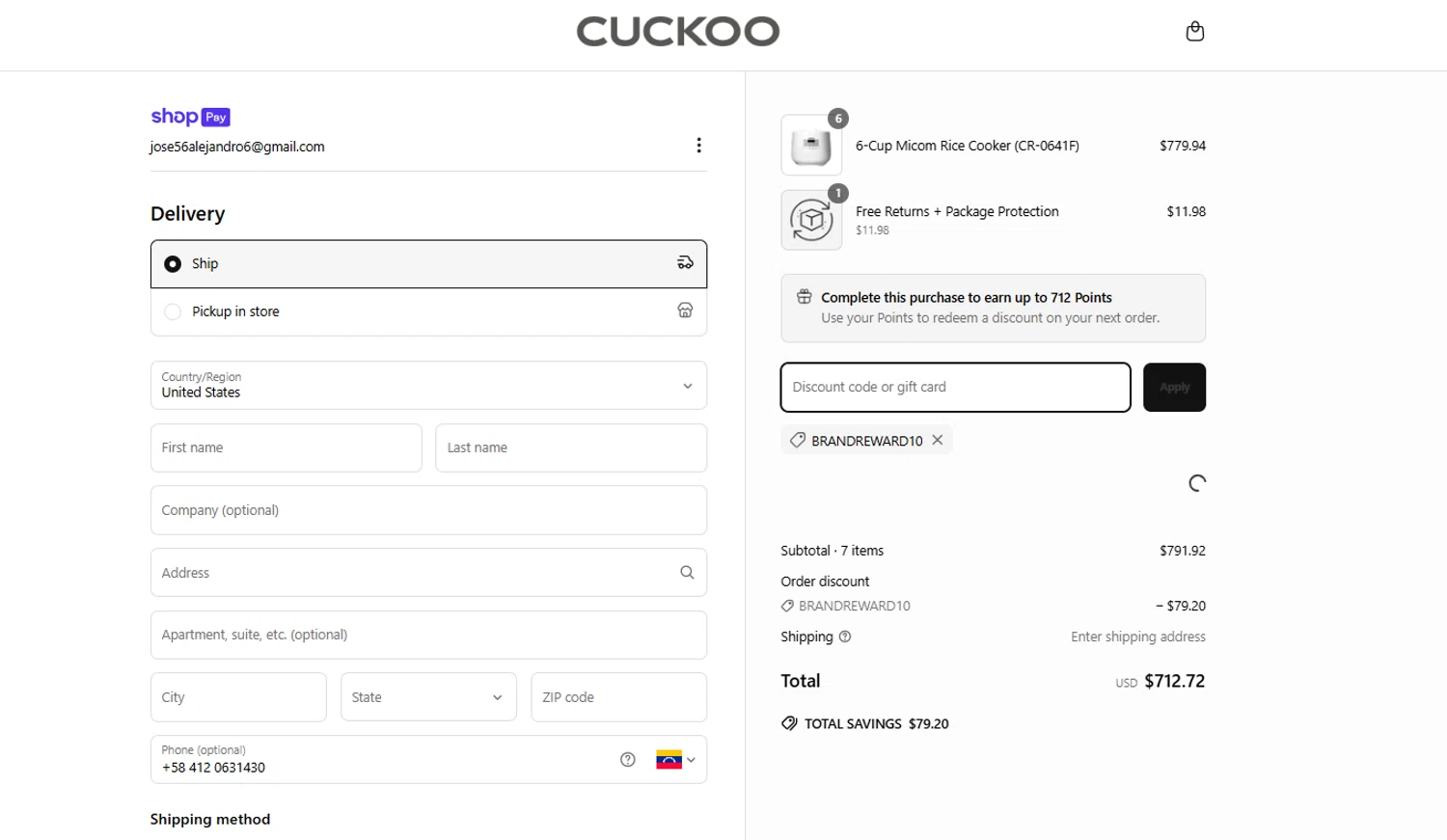Image resolution: width=1447 pixels, height=840 pixels.
Task: Click the rice cooker quantity badge 6
Action: click(838, 119)
